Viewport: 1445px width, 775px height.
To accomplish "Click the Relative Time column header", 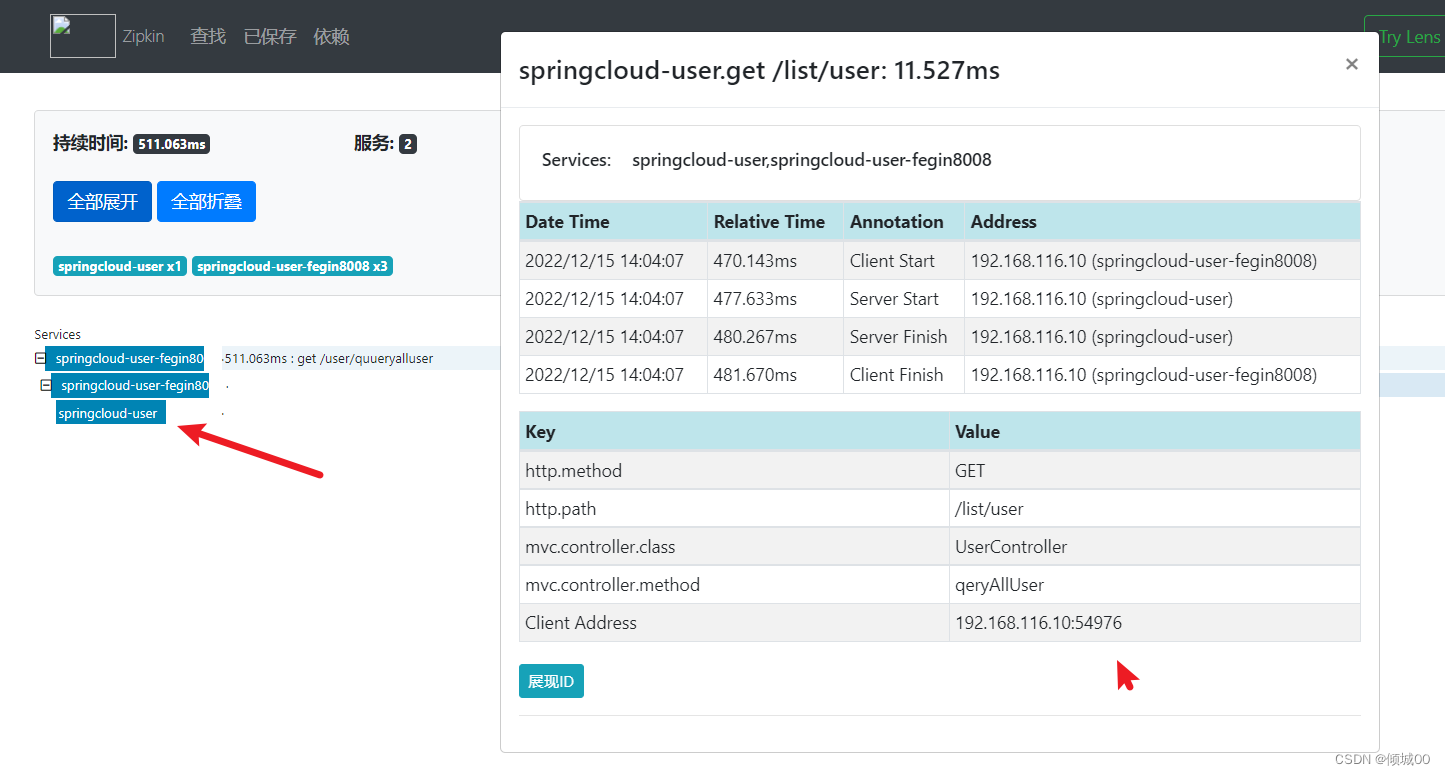I will [x=775, y=222].
